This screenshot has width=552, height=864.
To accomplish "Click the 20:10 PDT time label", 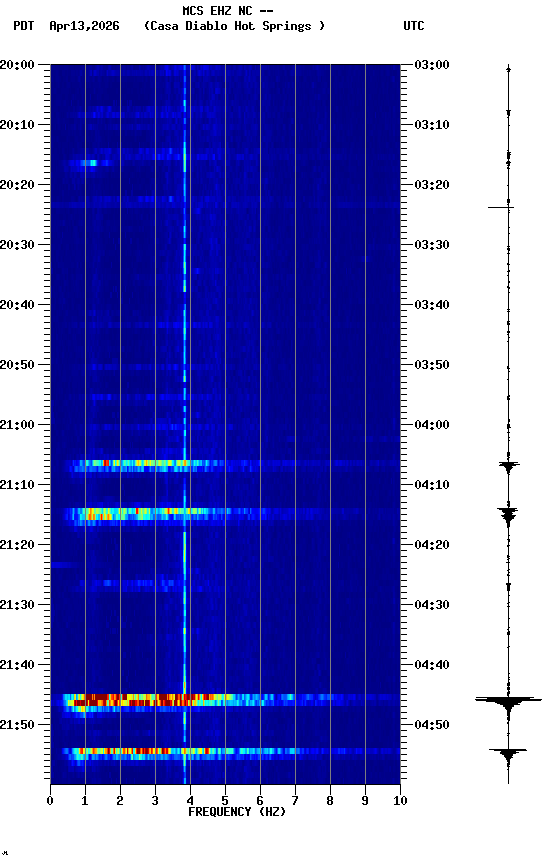I will [x=17, y=125].
